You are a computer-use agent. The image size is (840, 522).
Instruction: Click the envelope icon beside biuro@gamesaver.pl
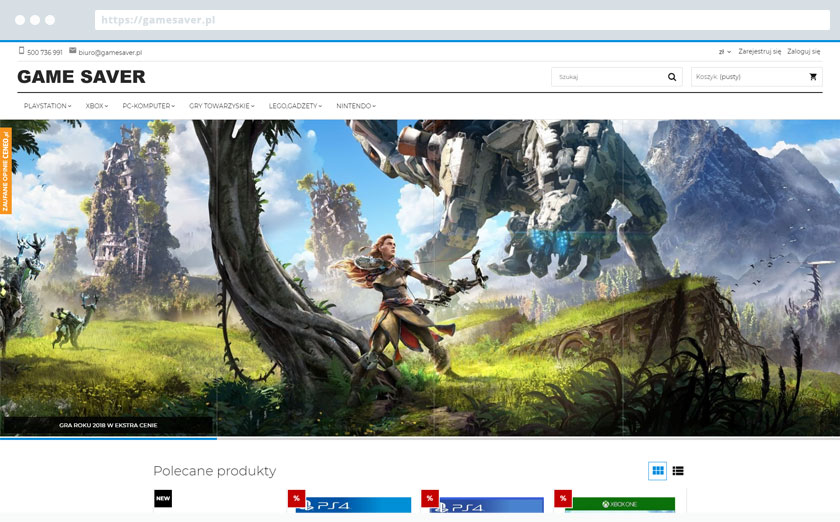pyautogui.click(x=72, y=50)
